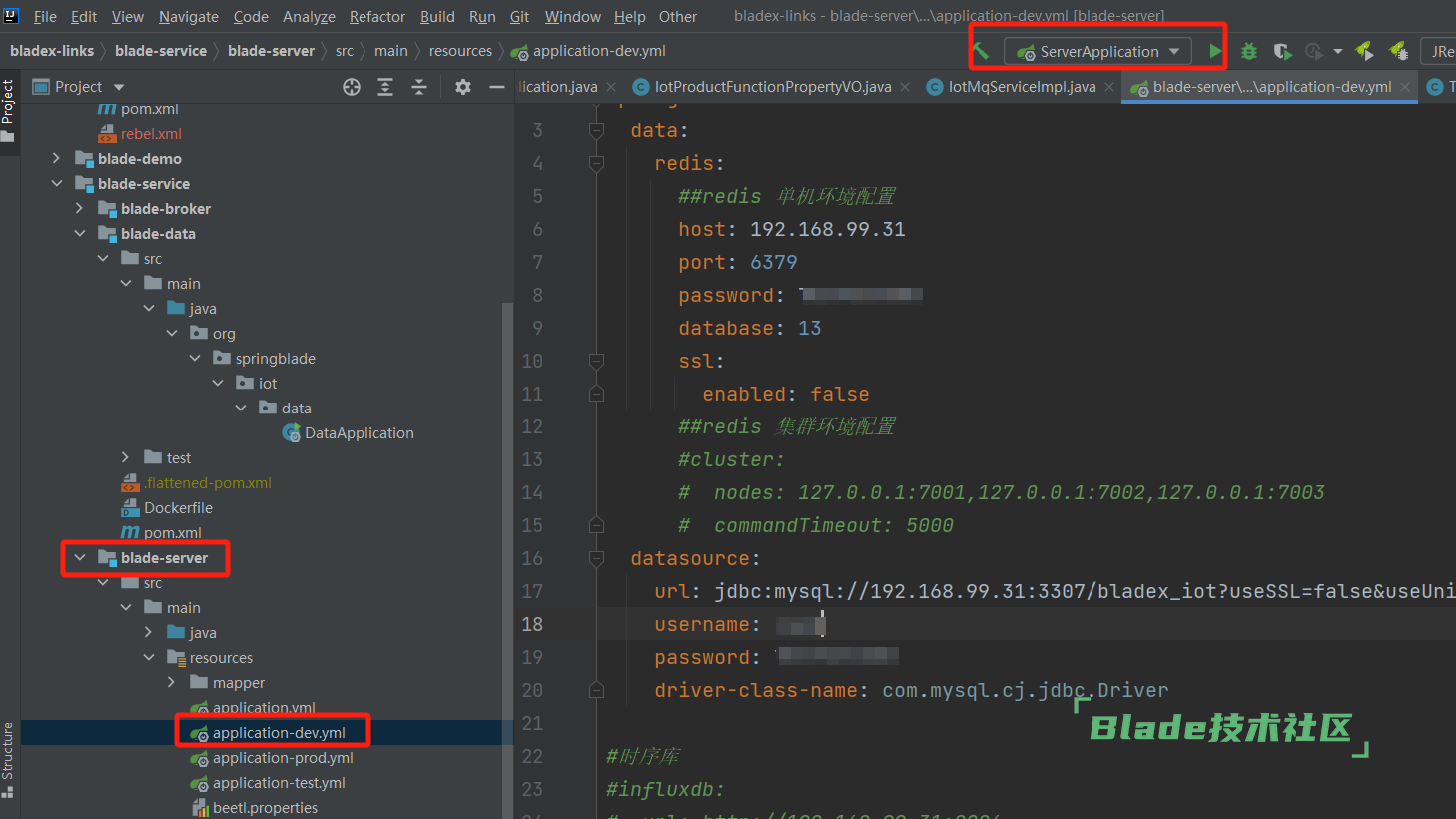Start debugging with the green bug icon
1456x819 pixels.
[x=1249, y=51]
